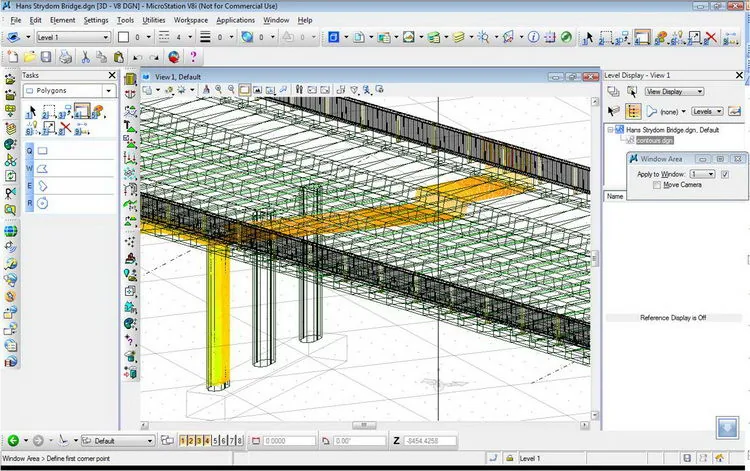Open the Element menu
The image size is (750, 471).
coord(62,20)
